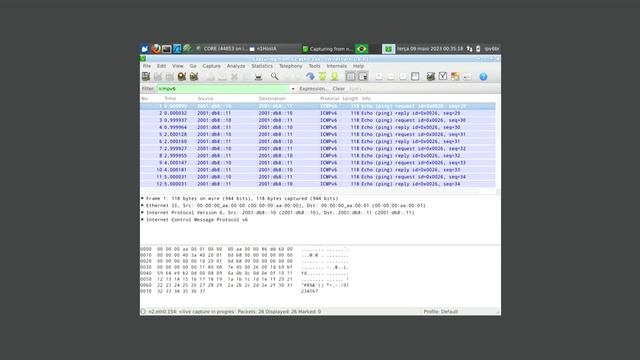Expand the Ethernet II details
The image size is (640, 360).
[x=142, y=205]
